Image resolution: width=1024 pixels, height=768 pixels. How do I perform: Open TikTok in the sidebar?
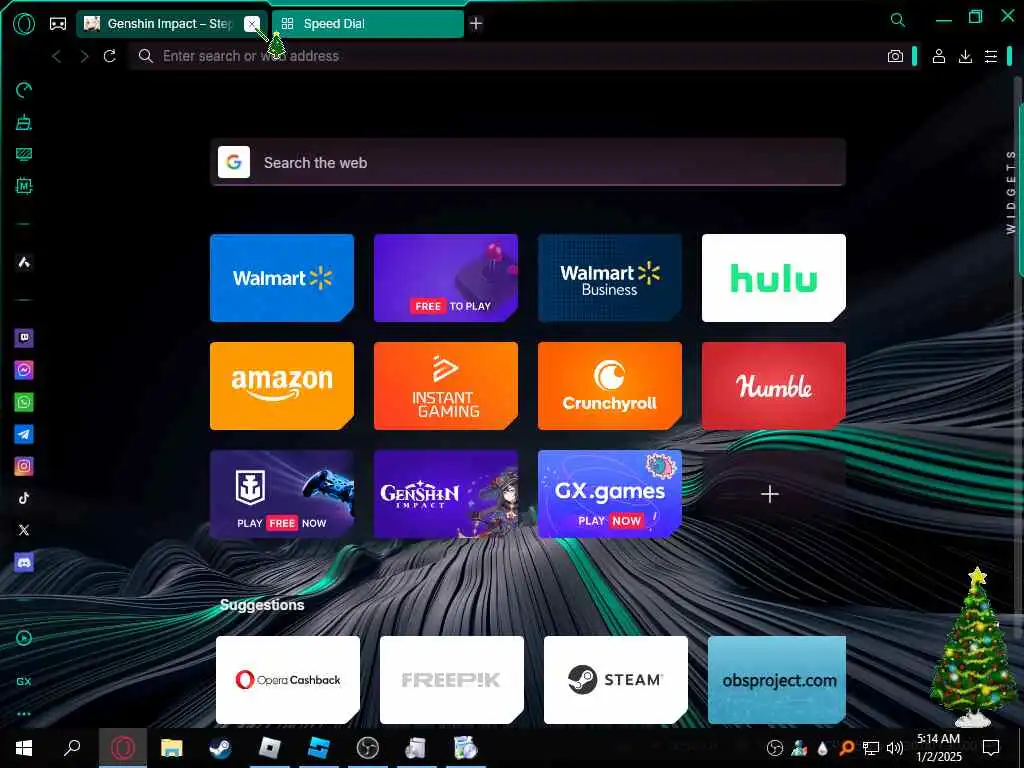[24, 498]
